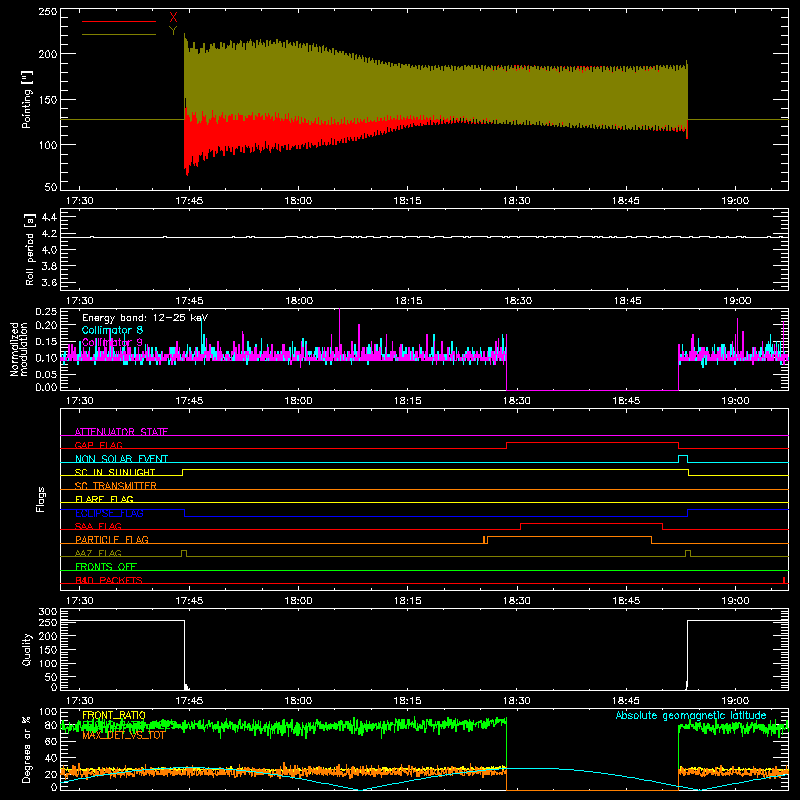The height and width of the screenshot is (800, 800).
Task: Click the Quality axis title
Action: (x=27, y=649)
